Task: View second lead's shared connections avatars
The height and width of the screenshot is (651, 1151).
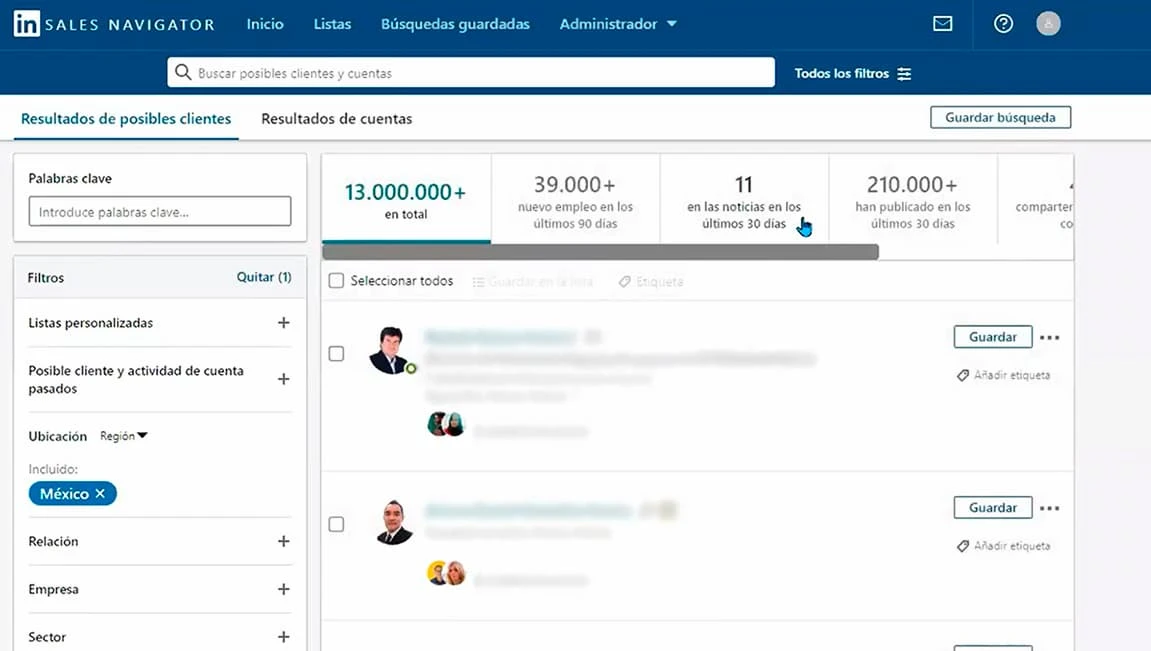Action: (x=446, y=572)
